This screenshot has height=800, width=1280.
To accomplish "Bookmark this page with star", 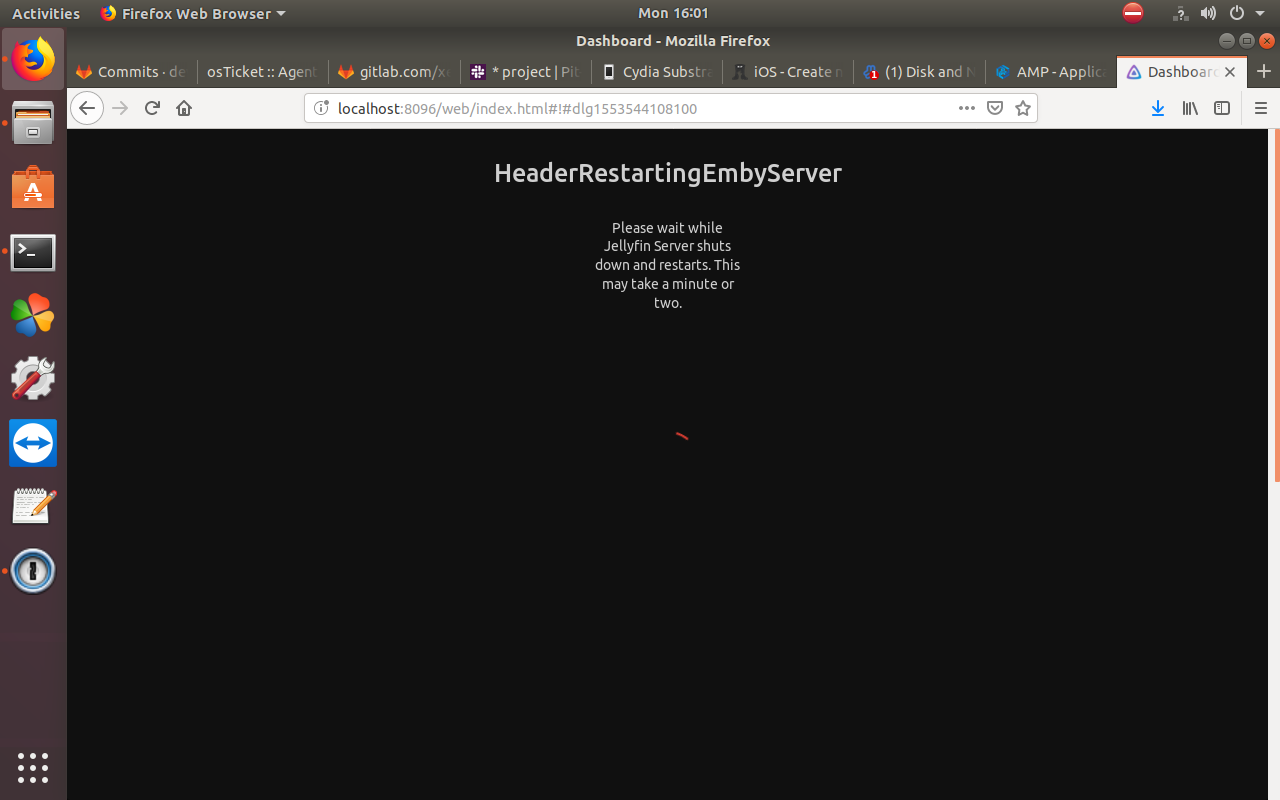I will [x=1023, y=108].
